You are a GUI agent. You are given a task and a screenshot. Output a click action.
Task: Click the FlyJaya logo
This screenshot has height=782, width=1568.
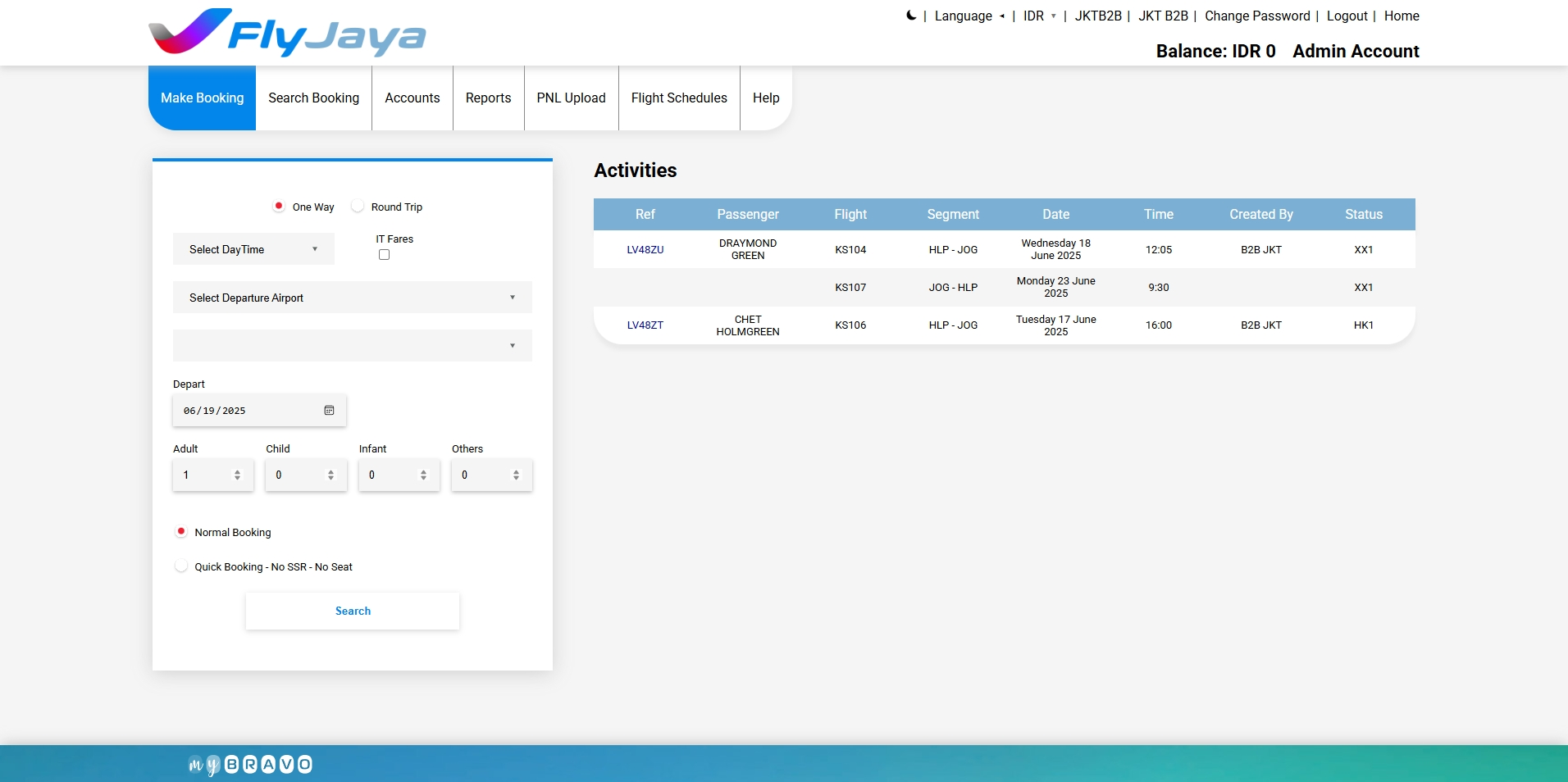pos(287,33)
